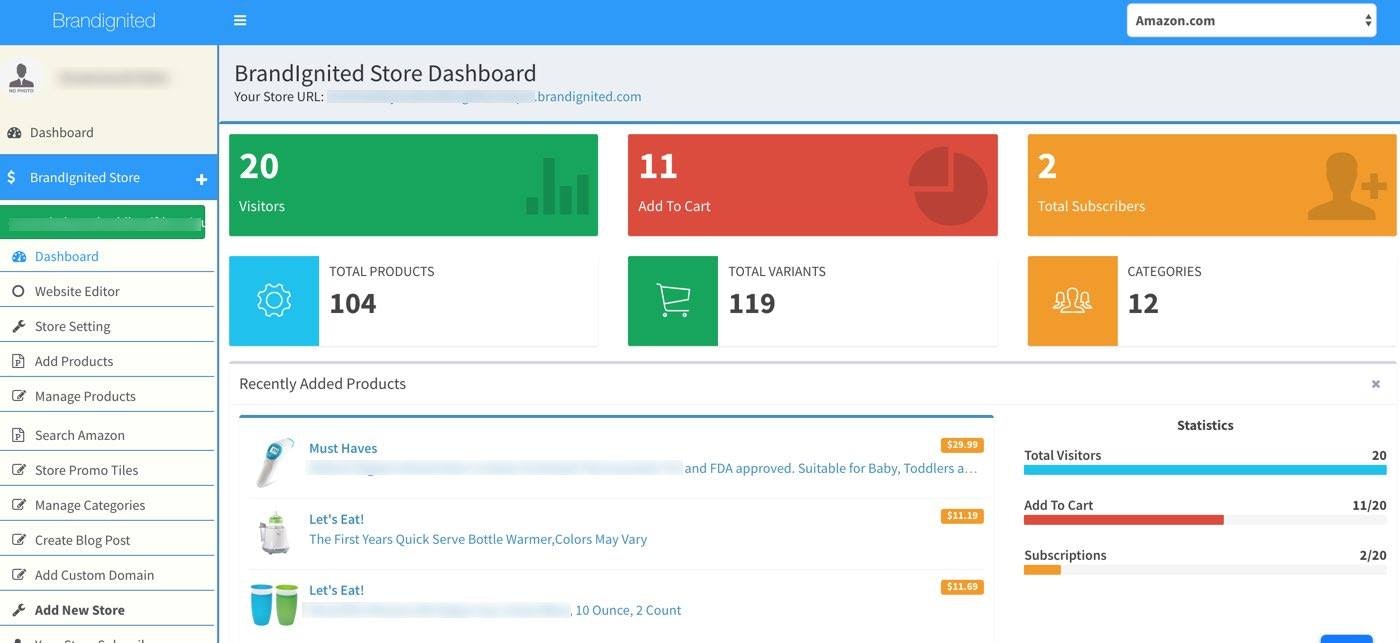The height and width of the screenshot is (643, 1400).
Task: Click edit icon beside Manage Categories
Action: [x=18, y=505]
